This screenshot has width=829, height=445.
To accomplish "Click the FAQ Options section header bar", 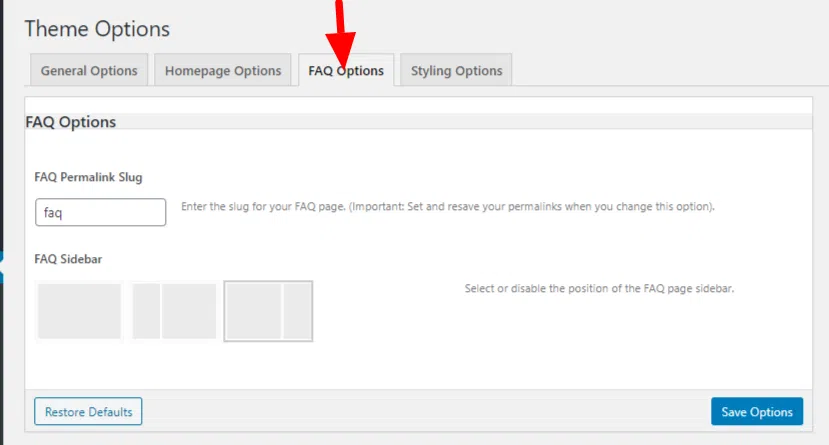I will click(417, 122).
